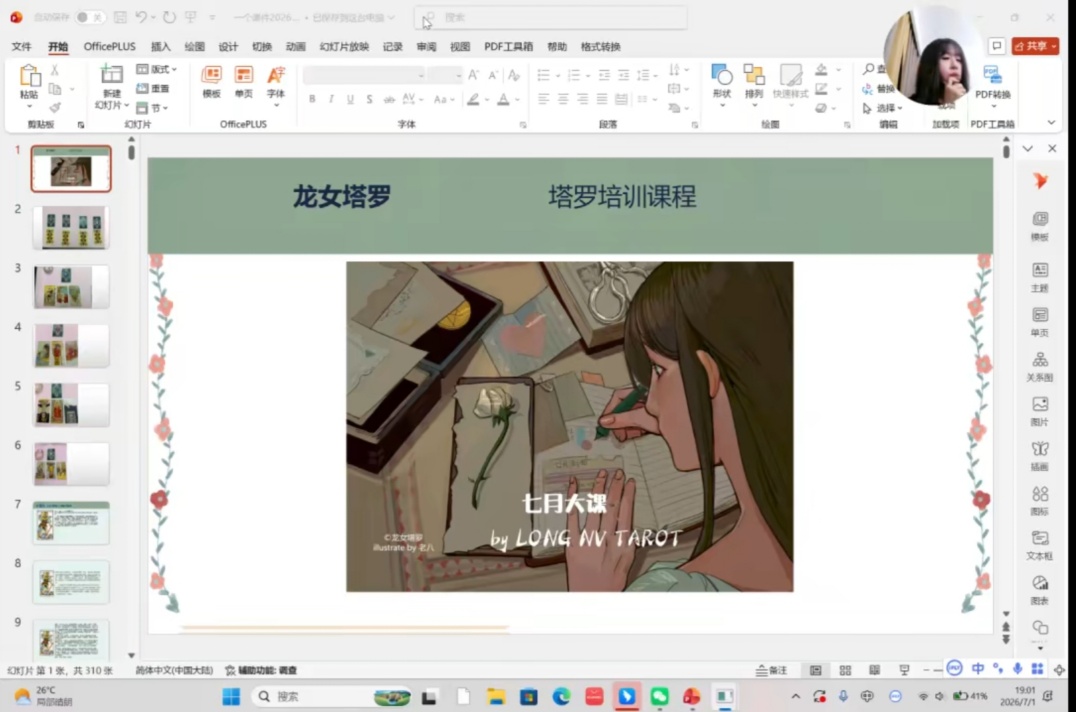
Task: Click the Format Painter brush icon
Action: click(55, 107)
